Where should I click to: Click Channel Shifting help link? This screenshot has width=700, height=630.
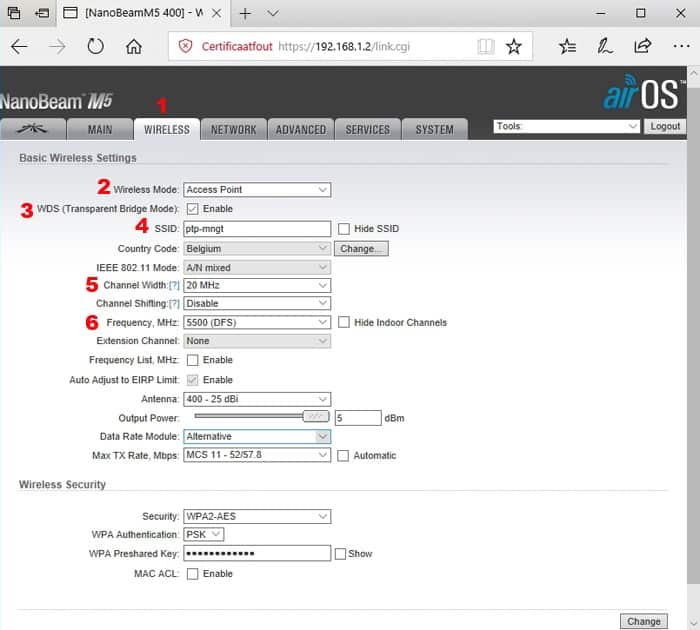(x=174, y=304)
